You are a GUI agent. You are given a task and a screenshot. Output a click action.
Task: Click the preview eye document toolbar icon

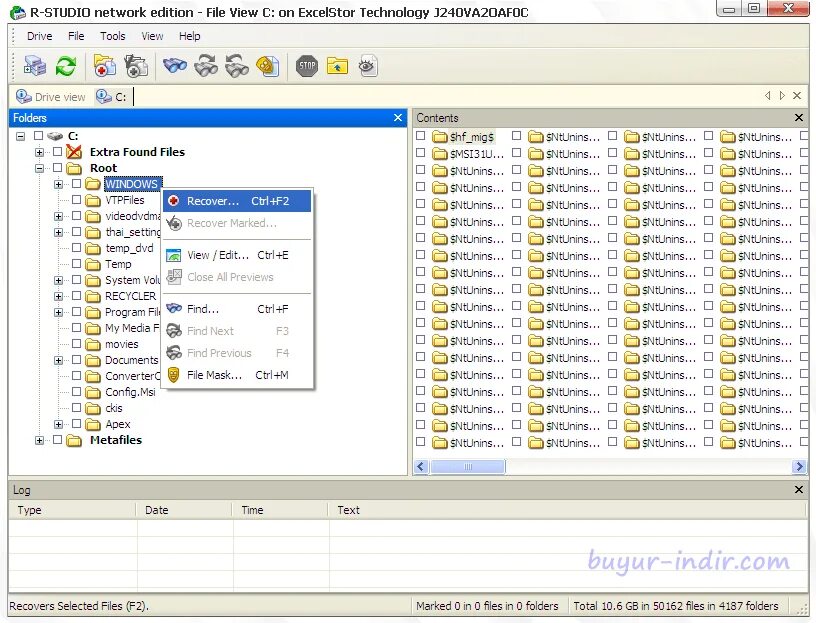368,66
